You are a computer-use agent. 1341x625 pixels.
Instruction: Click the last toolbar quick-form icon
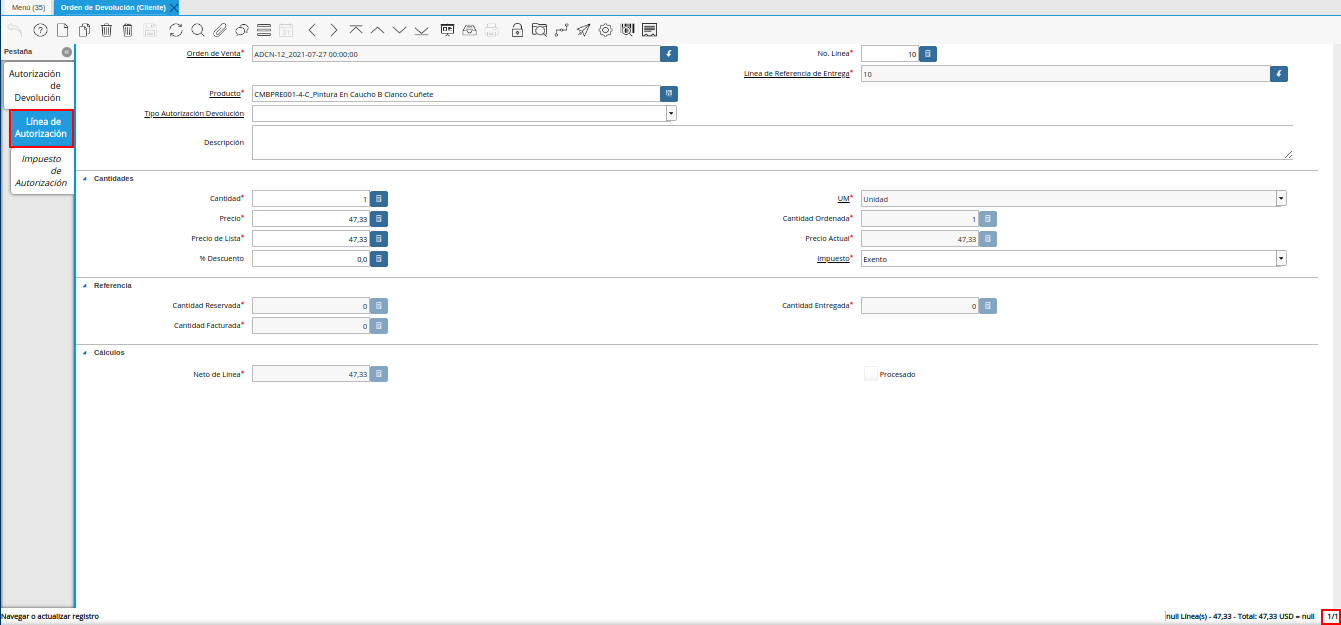pos(650,30)
